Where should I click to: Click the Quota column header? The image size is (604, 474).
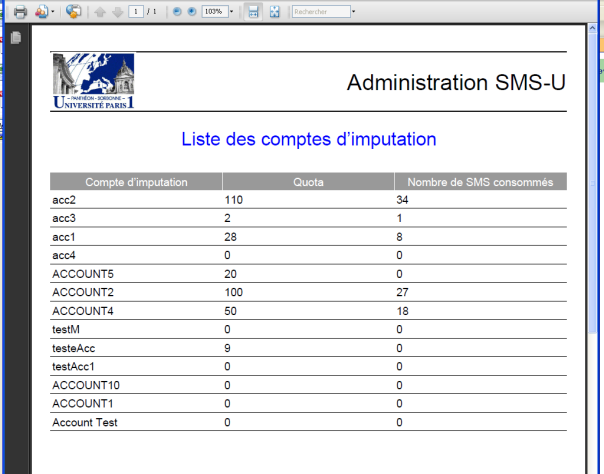pos(307,182)
